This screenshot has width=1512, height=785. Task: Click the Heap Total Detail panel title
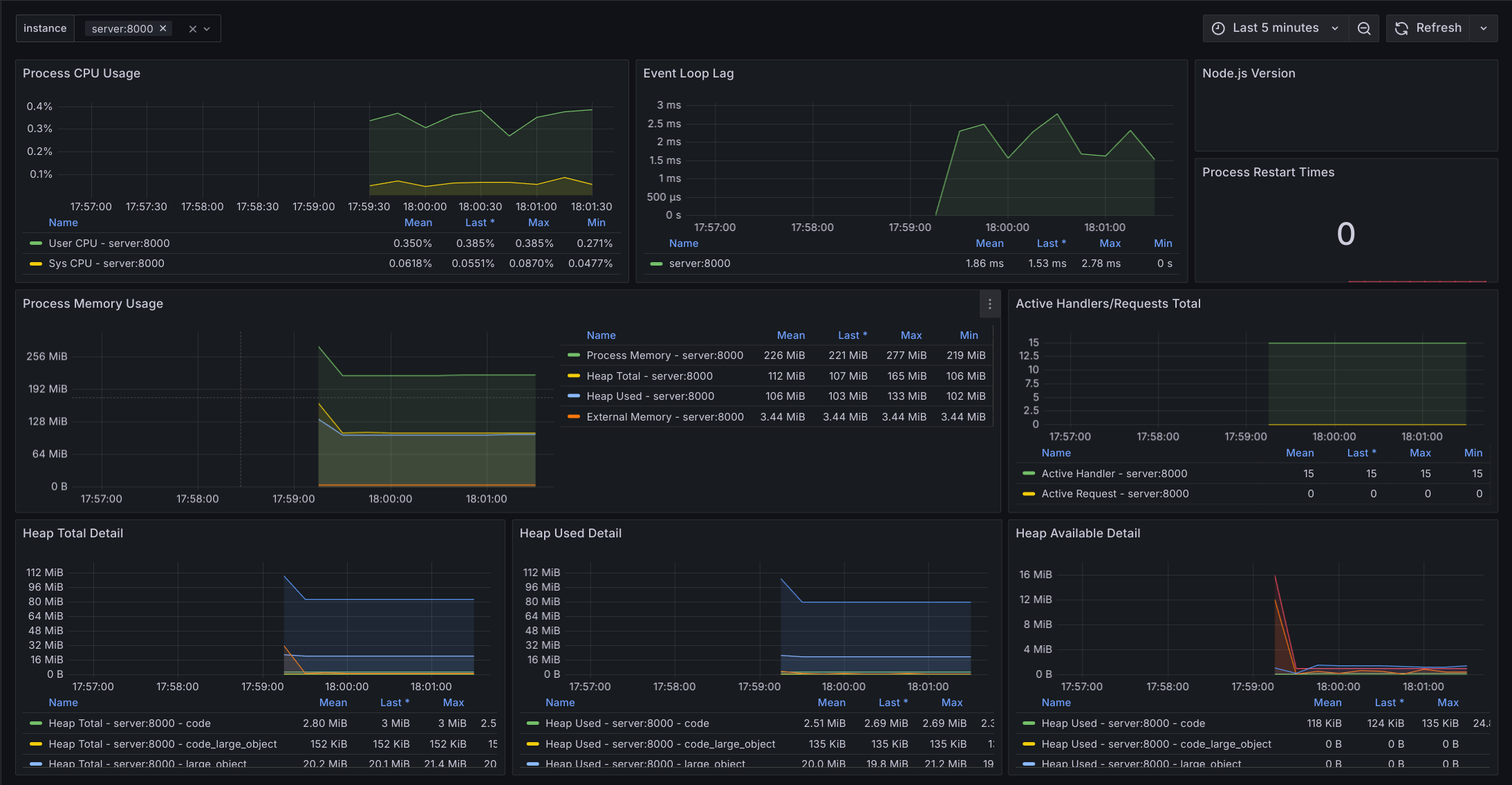pos(73,533)
